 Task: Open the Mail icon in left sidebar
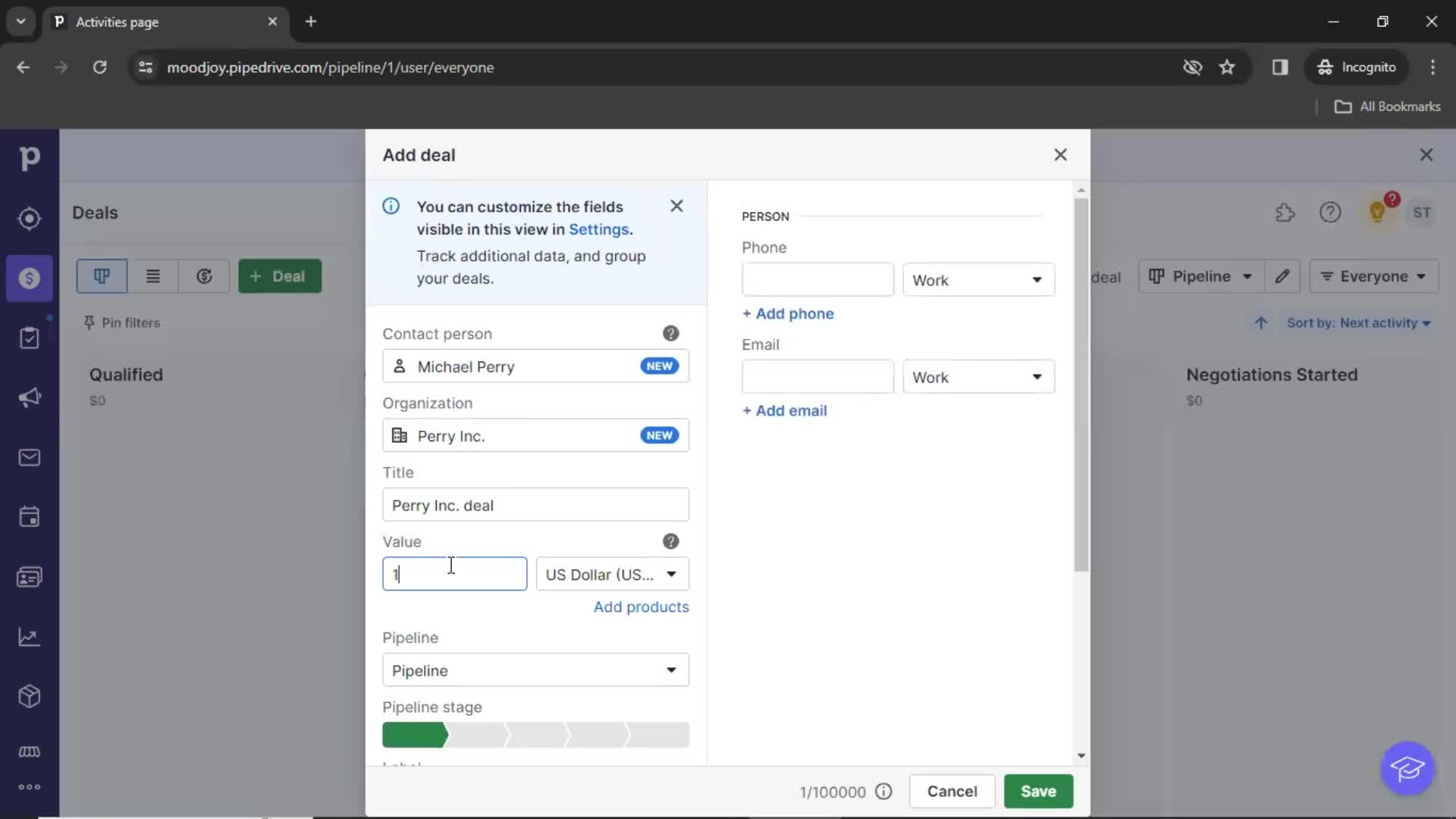click(x=29, y=457)
